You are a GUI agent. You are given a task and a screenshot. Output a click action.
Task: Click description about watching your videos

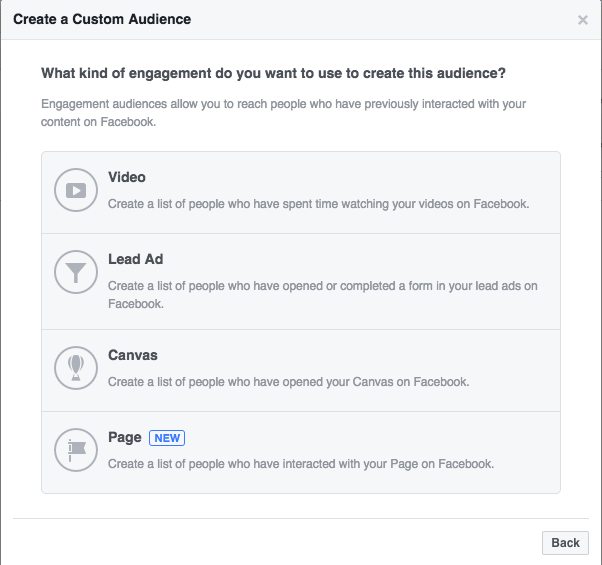point(318,204)
